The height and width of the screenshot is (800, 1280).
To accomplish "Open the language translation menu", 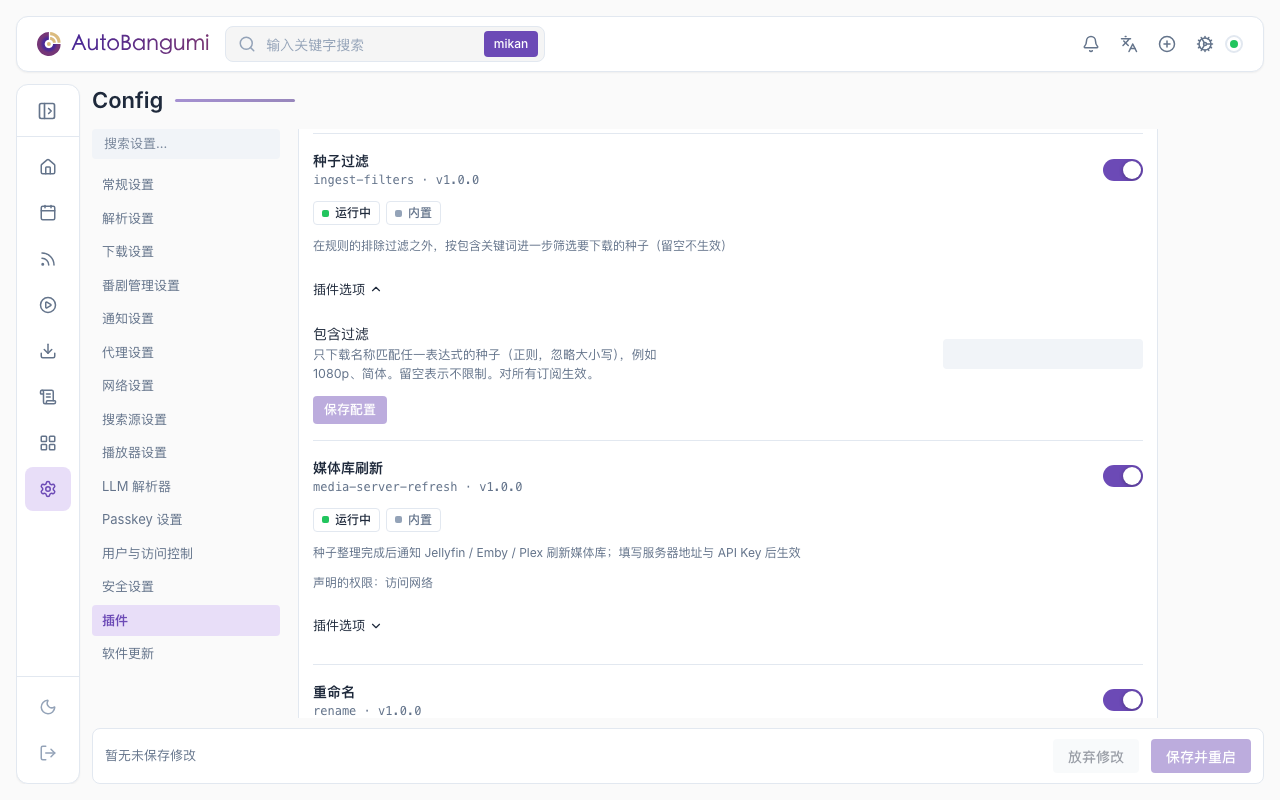I will [1129, 44].
